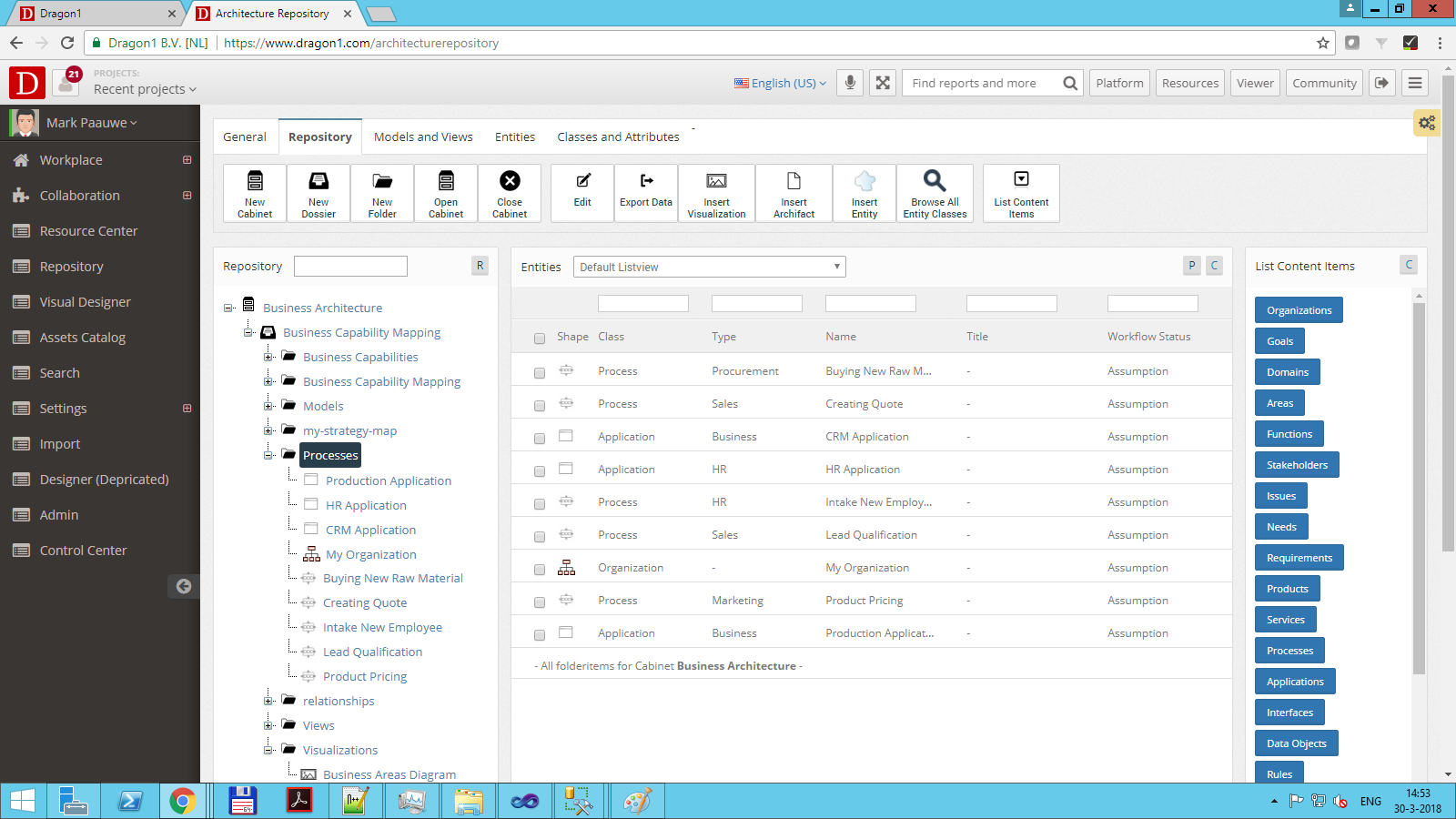
Task: Open the Recent projects dropdown
Action: 145,89
